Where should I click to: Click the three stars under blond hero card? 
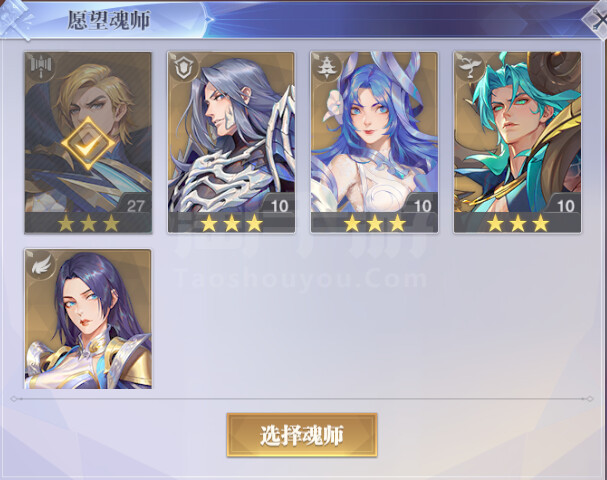pyautogui.click(x=88, y=223)
